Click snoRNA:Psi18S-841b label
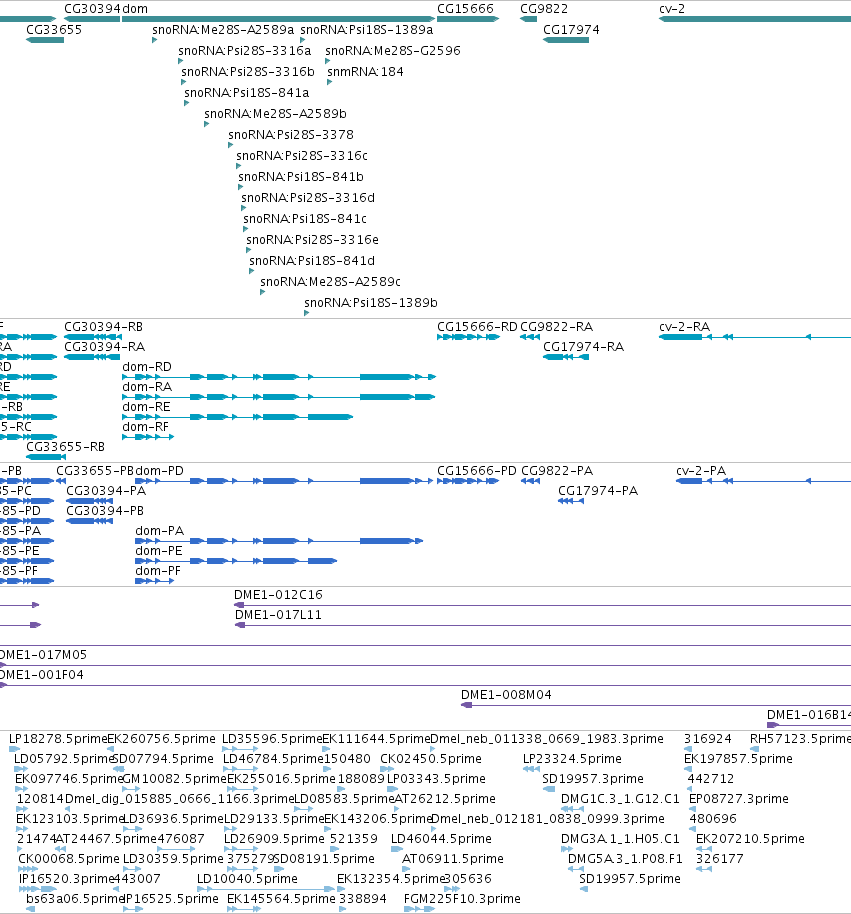 pos(301,177)
